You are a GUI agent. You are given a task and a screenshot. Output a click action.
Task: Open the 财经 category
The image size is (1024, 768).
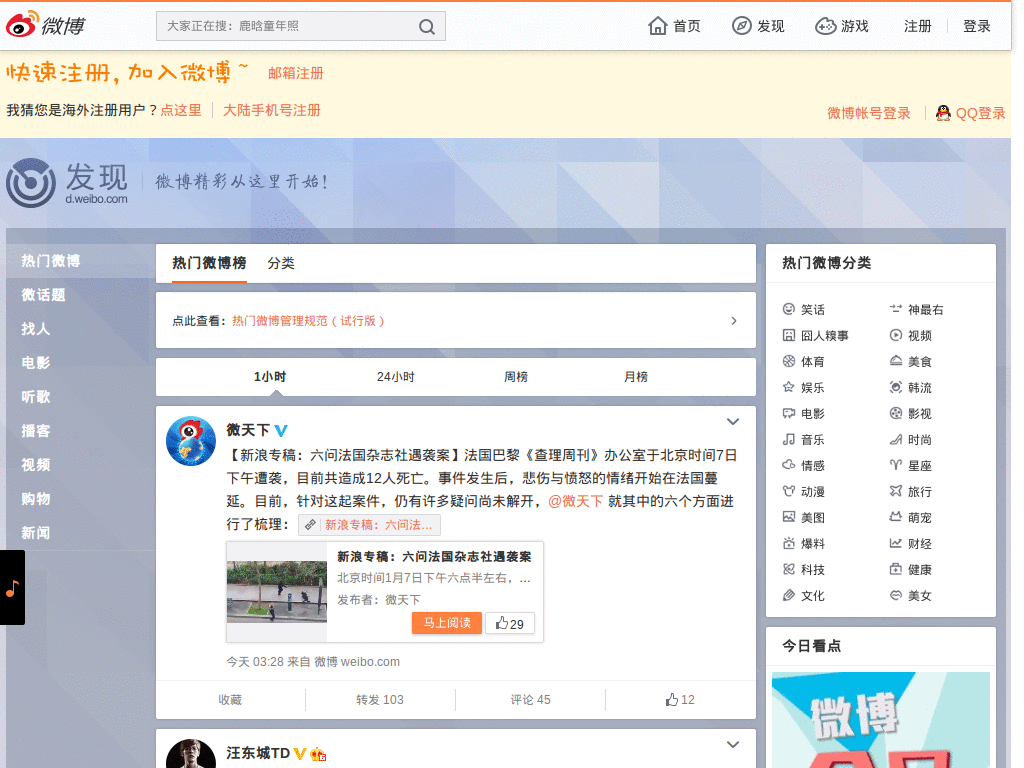[911, 544]
